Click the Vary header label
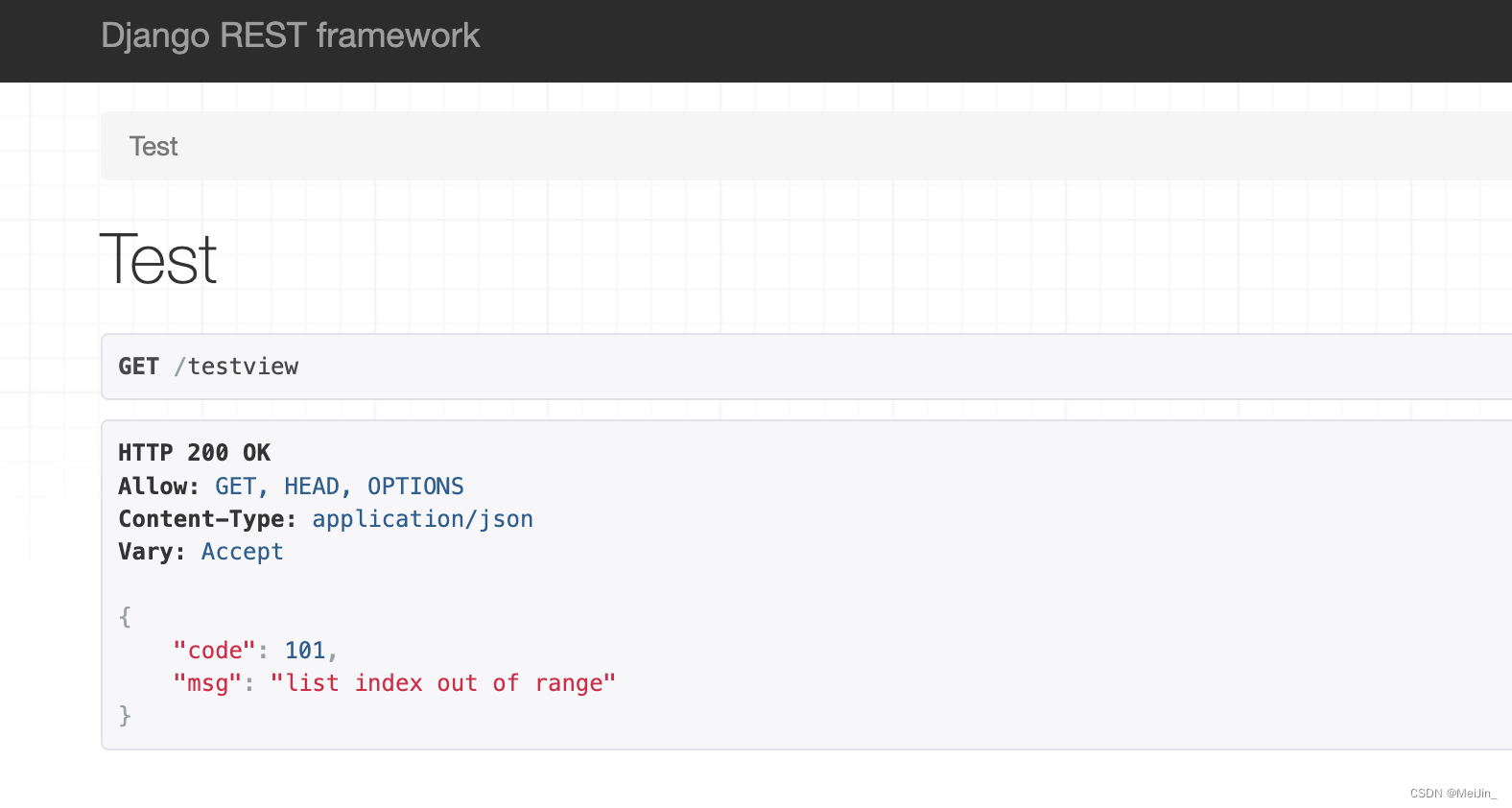Viewport: 1512px width, 808px height. (152, 552)
